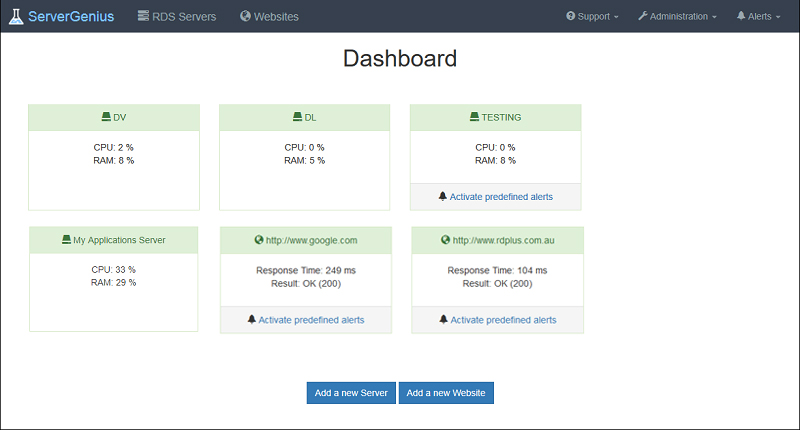Viewport: 800px width, 430px height.
Task: Open the Websites navigation item
Action: click(276, 16)
